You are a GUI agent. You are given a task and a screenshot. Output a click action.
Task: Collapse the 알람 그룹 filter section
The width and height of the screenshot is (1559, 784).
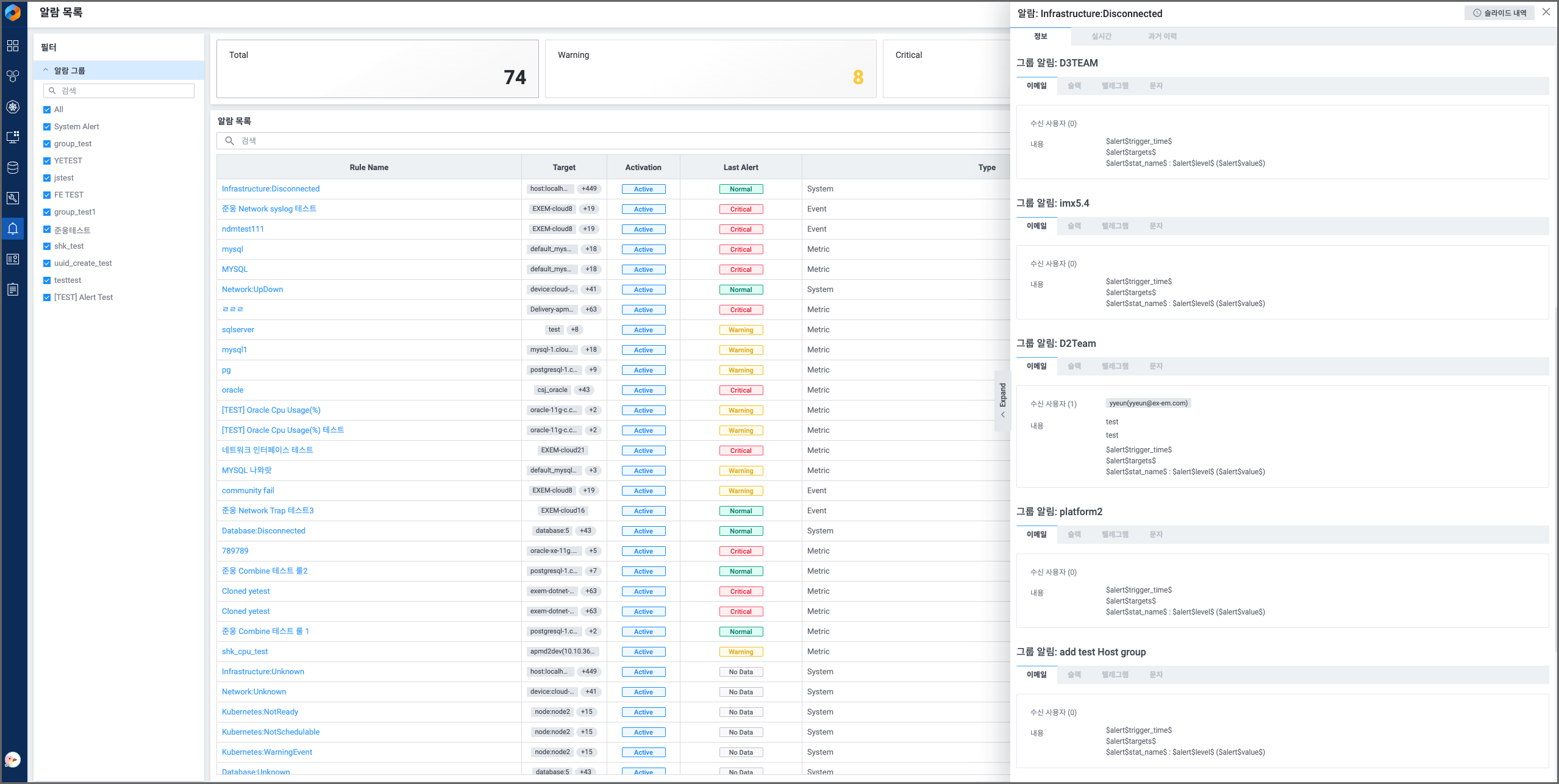[x=46, y=70]
